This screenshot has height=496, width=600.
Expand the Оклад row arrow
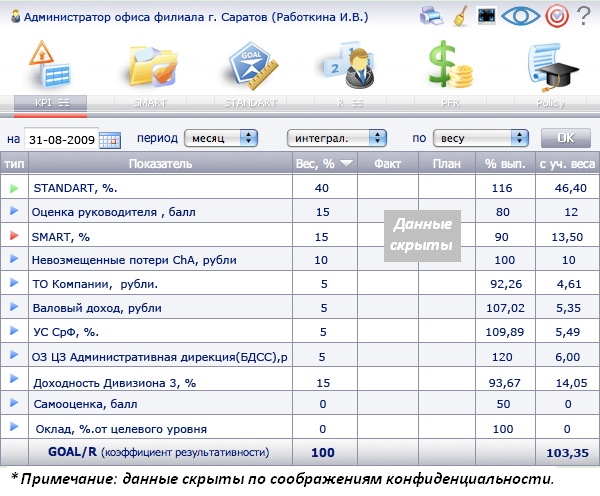(14, 426)
